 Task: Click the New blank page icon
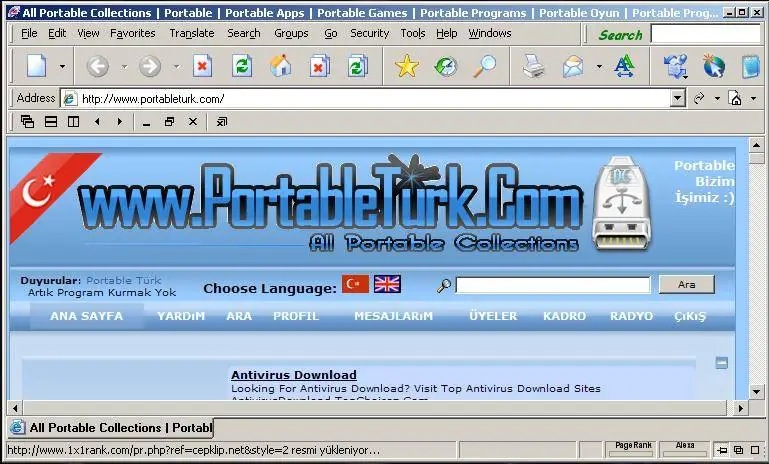click(37, 66)
